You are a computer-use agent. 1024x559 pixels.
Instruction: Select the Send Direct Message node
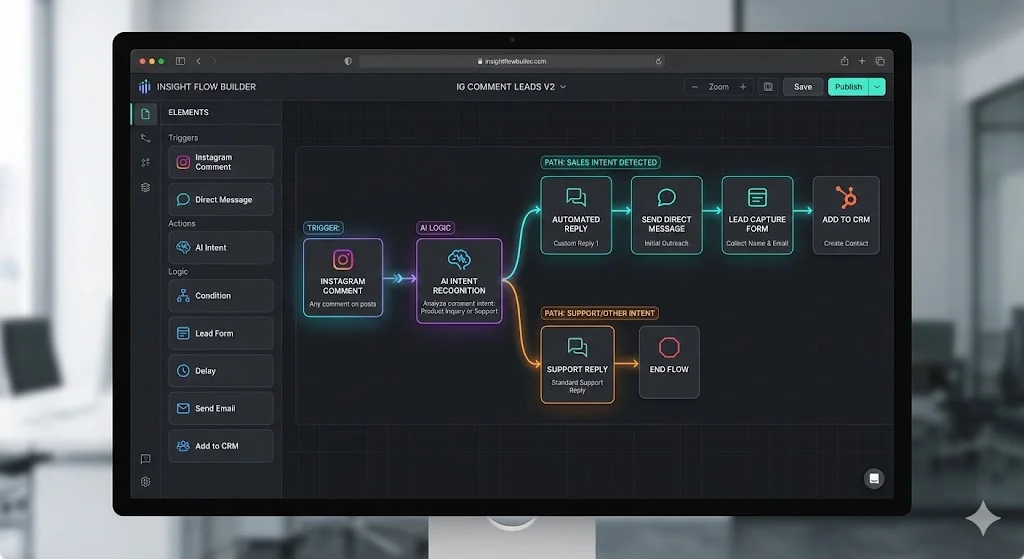click(666, 216)
